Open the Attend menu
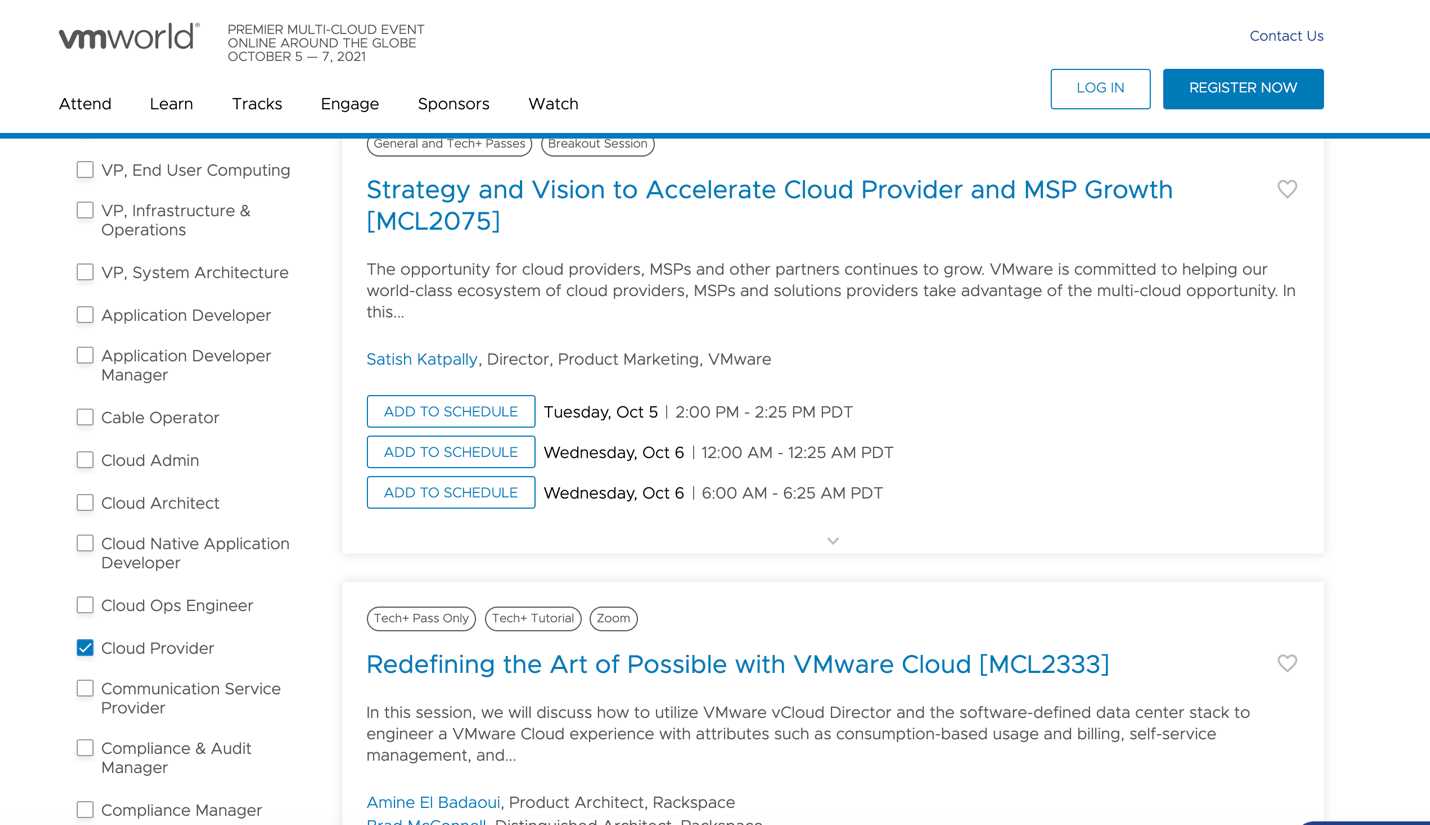 [x=85, y=104]
